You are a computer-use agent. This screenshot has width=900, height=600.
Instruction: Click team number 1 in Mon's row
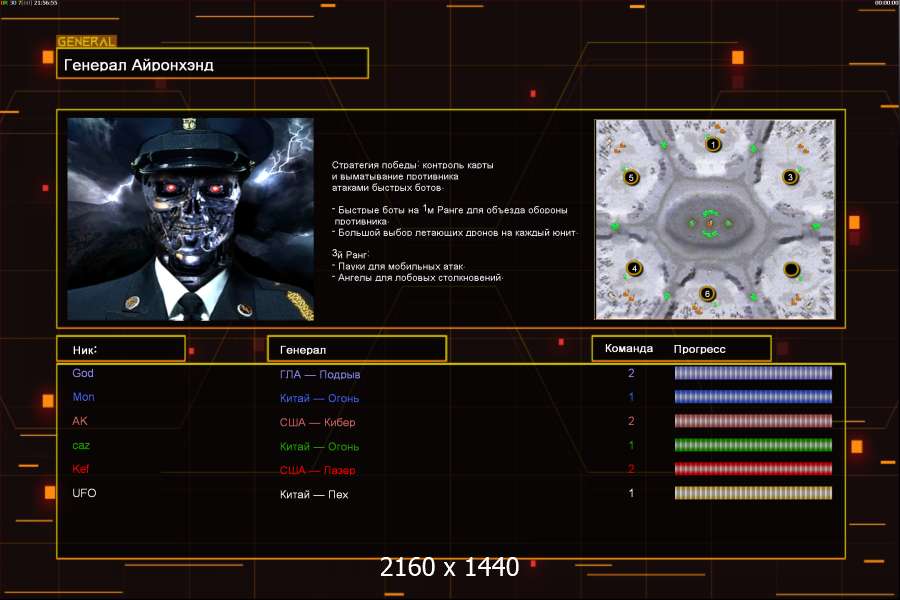(631, 397)
